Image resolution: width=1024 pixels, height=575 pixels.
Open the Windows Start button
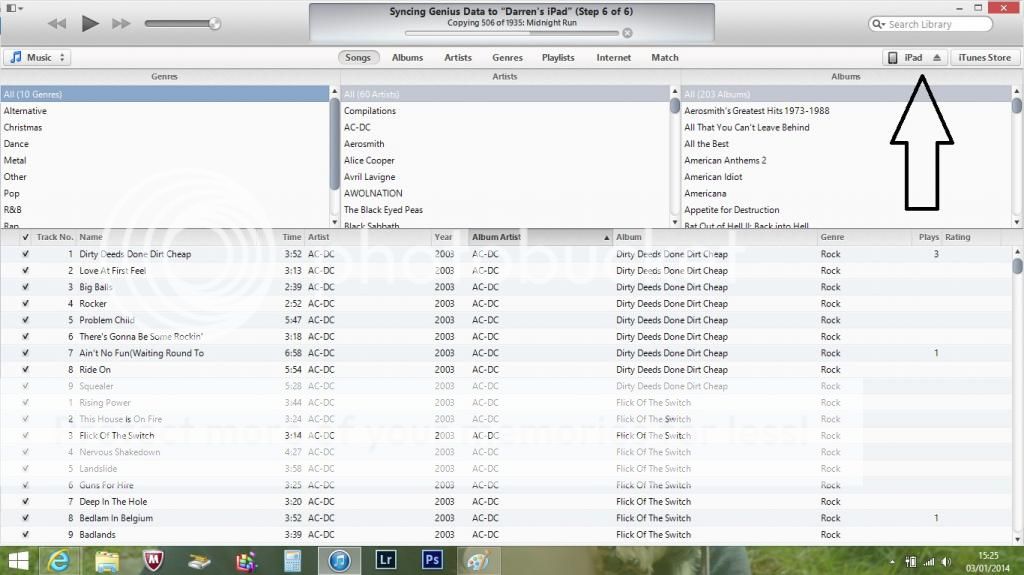[18, 561]
